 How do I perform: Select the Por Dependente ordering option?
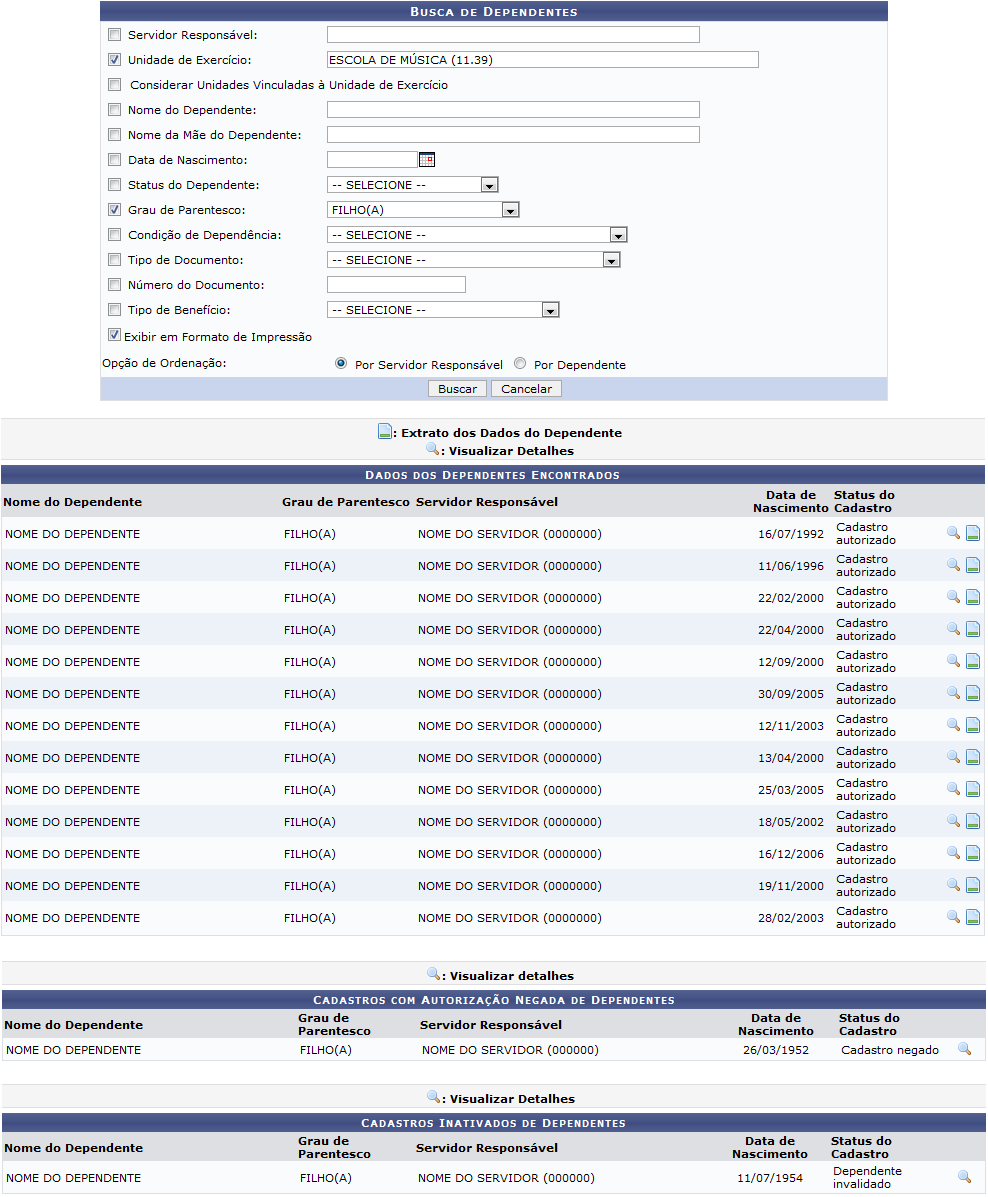520,365
